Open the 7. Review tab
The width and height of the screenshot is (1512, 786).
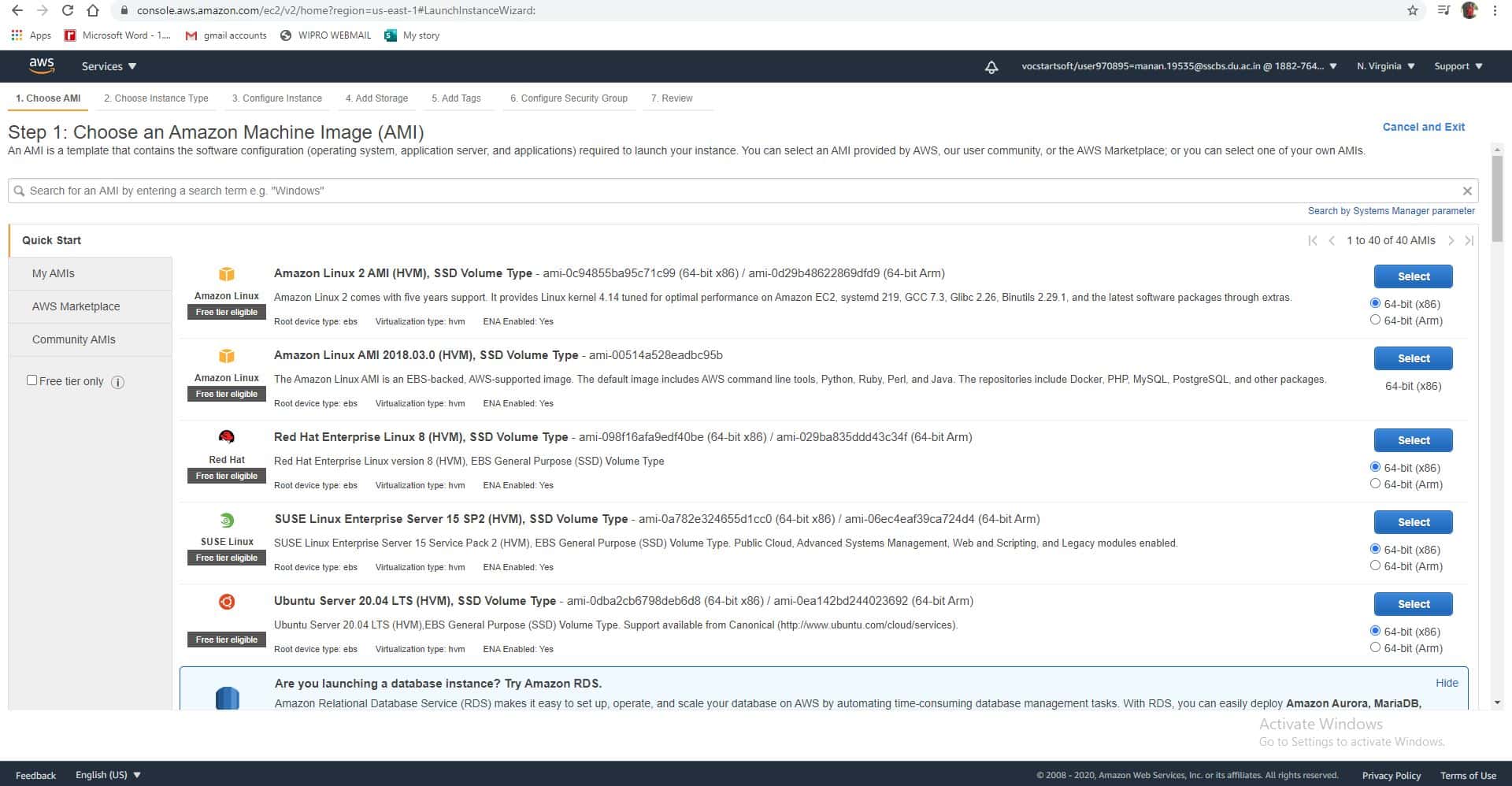(x=672, y=98)
